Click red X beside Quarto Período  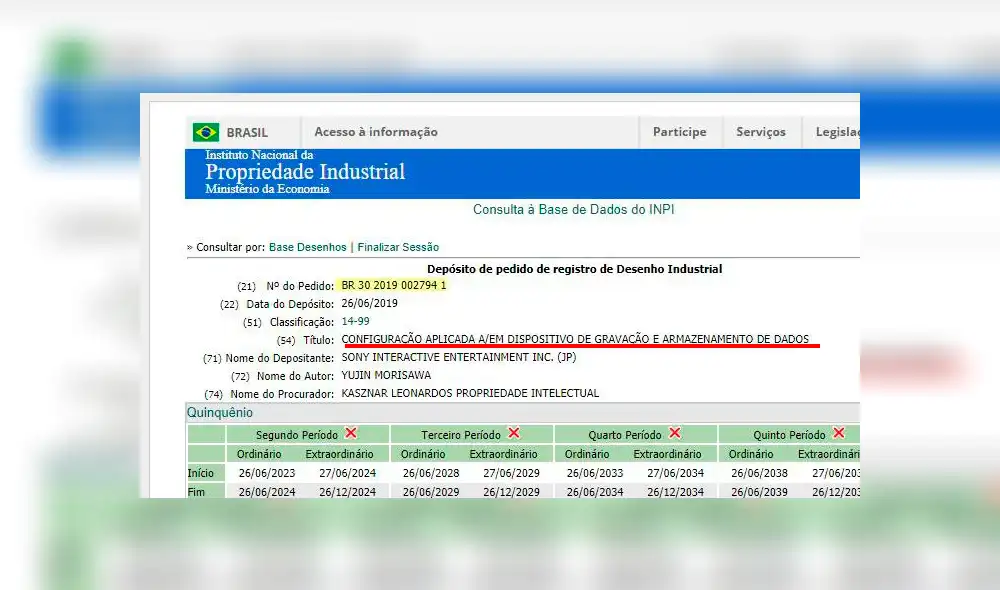point(675,433)
